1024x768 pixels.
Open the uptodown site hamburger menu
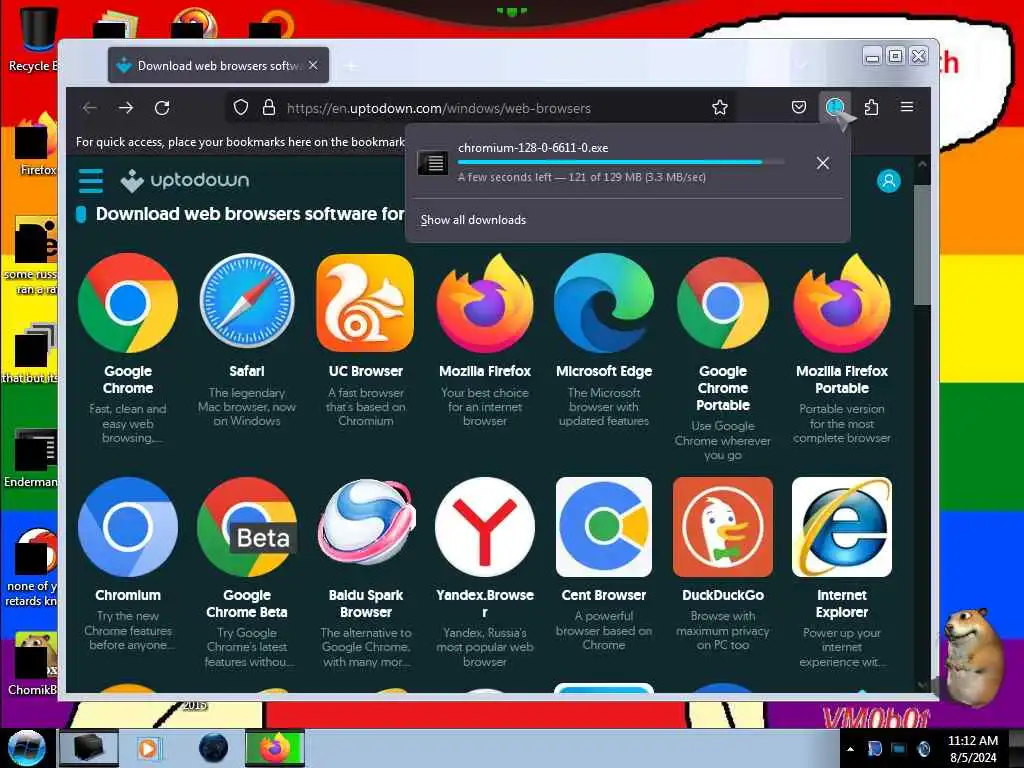point(91,181)
